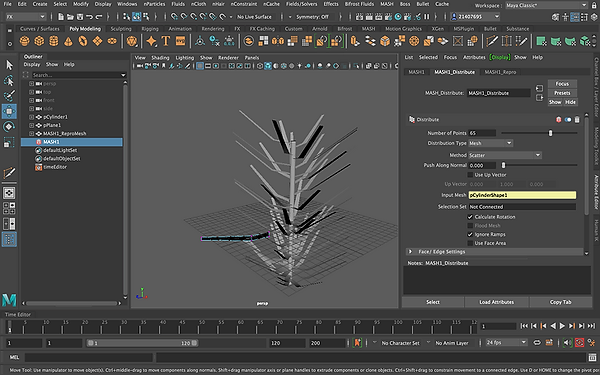
Task: Activate the Rotate tool in the toolbox
Action: click(x=9, y=127)
